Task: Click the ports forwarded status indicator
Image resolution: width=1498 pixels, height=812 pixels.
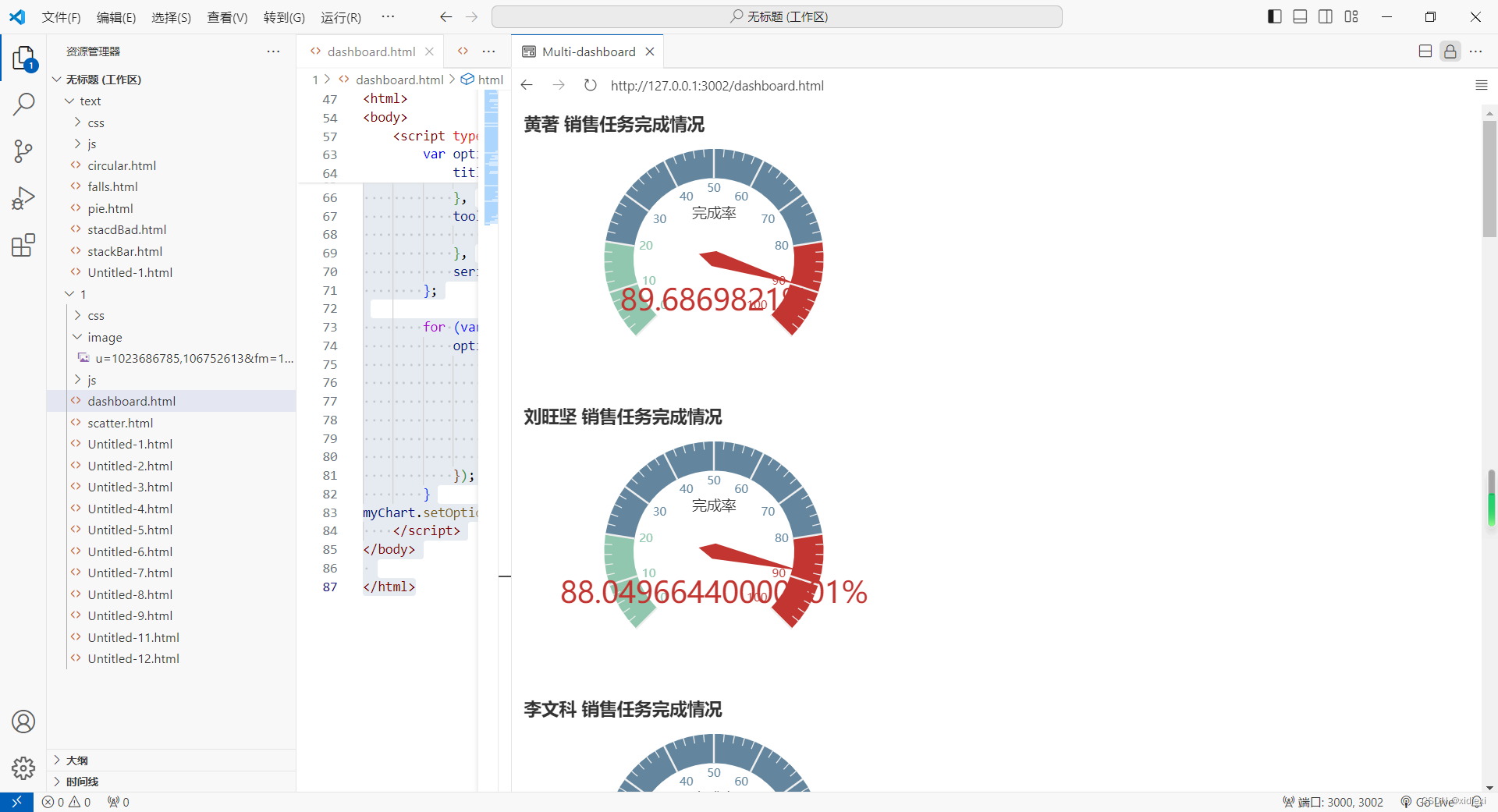Action: [x=119, y=802]
